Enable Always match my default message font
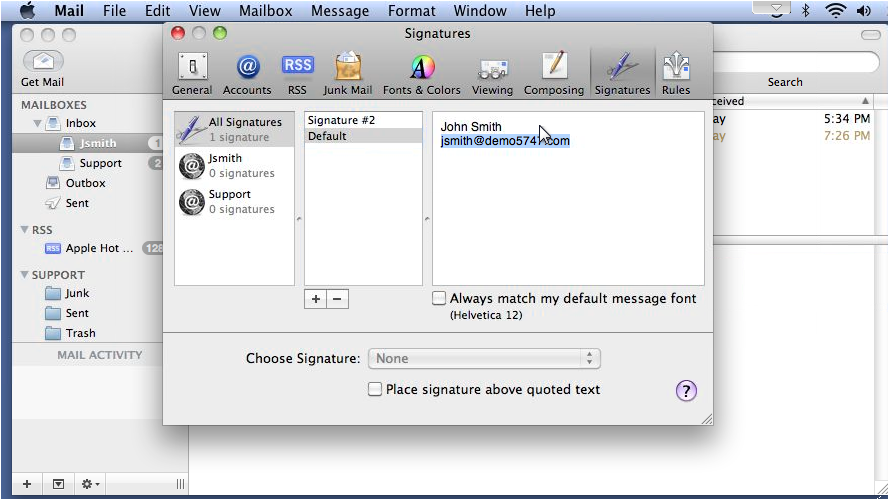 [x=439, y=298]
